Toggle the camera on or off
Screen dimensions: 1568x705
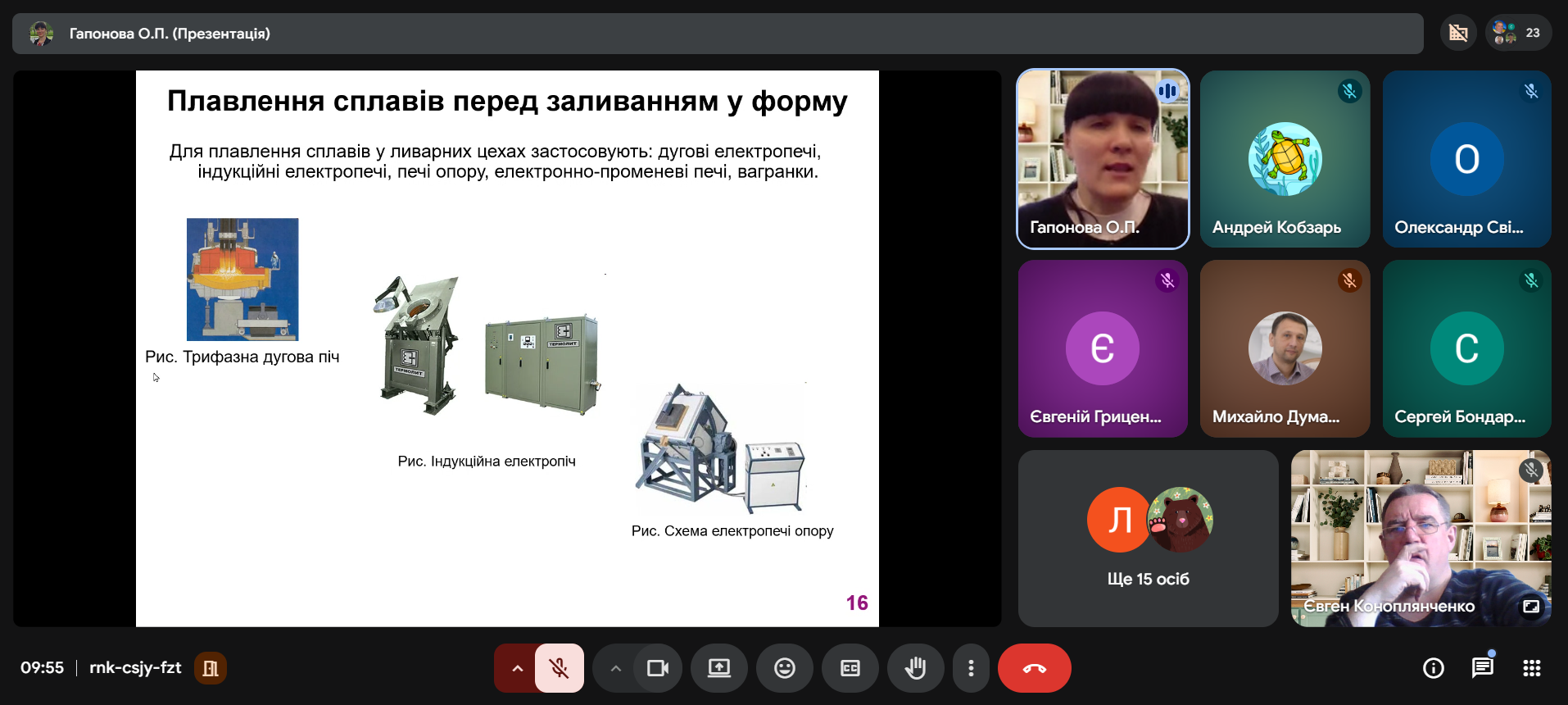point(657,668)
